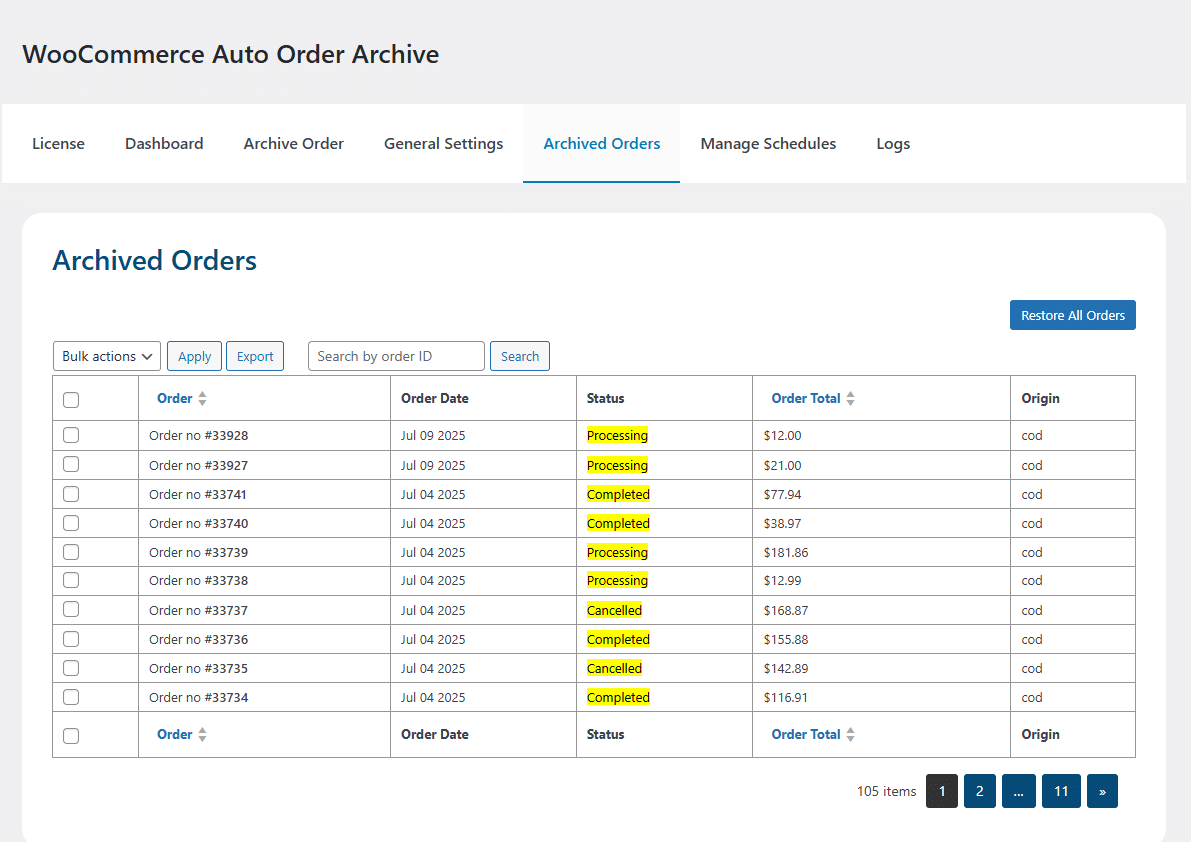The image size is (1191, 842).
Task: Click the text Order no #33737
Action: 198,610
